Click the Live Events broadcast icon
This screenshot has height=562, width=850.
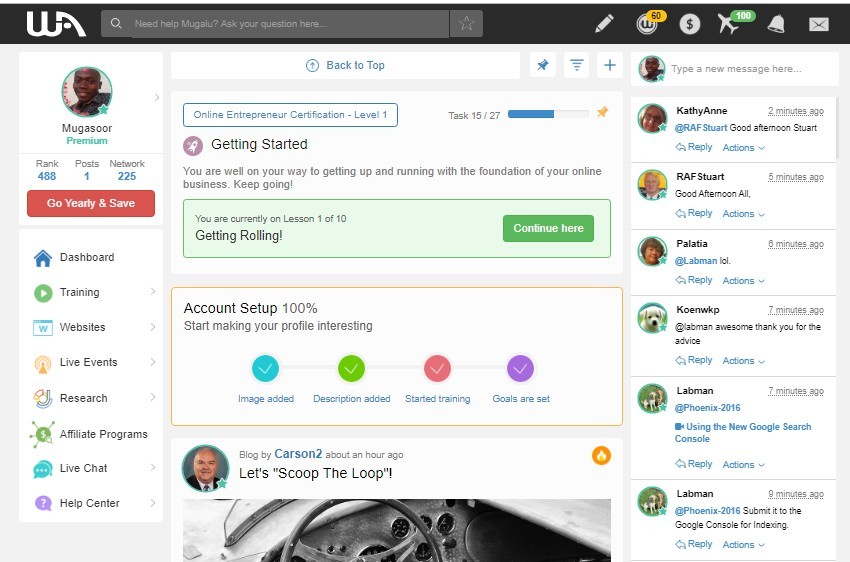click(43, 363)
